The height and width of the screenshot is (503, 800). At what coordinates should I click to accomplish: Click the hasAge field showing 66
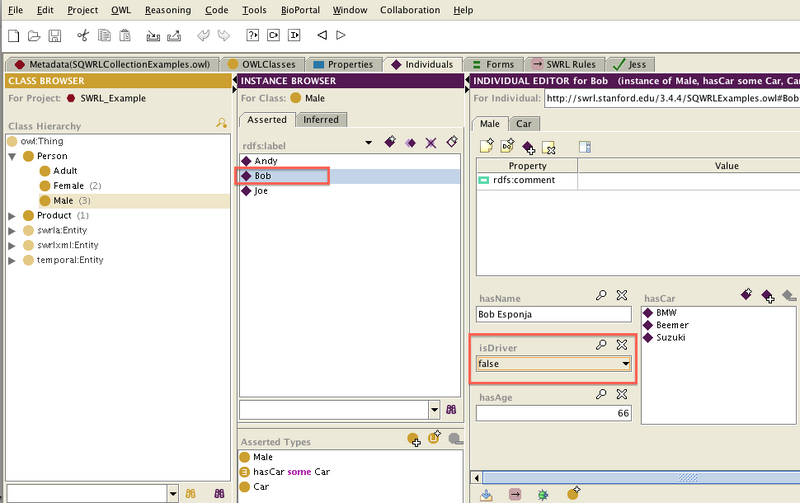(x=554, y=413)
